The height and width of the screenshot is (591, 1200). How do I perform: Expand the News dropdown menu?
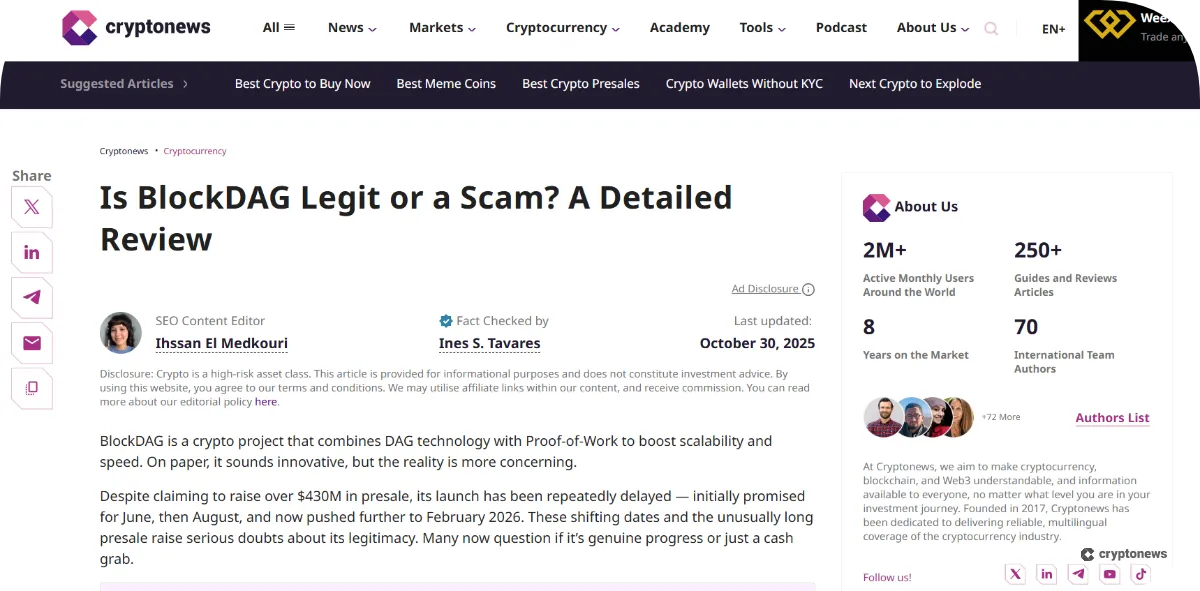click(352, 28)
